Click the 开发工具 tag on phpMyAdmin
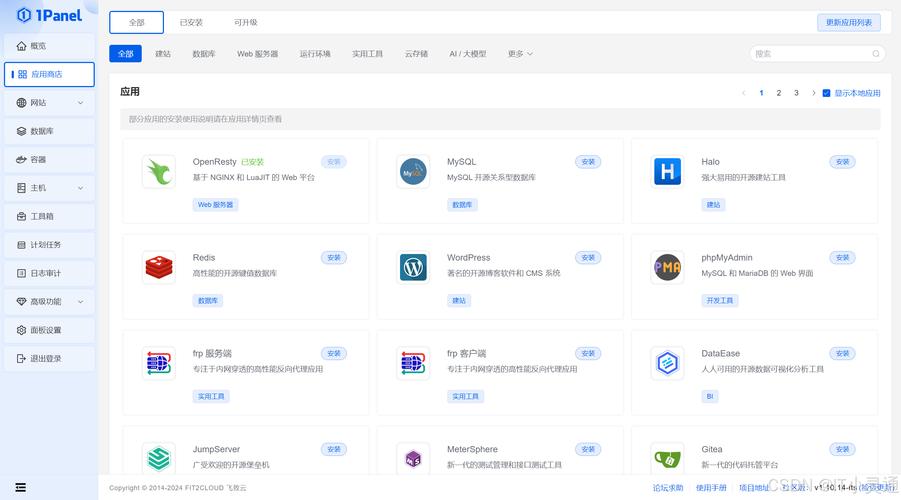This screenshot has width=901, height=500. (x=720, y=301)
